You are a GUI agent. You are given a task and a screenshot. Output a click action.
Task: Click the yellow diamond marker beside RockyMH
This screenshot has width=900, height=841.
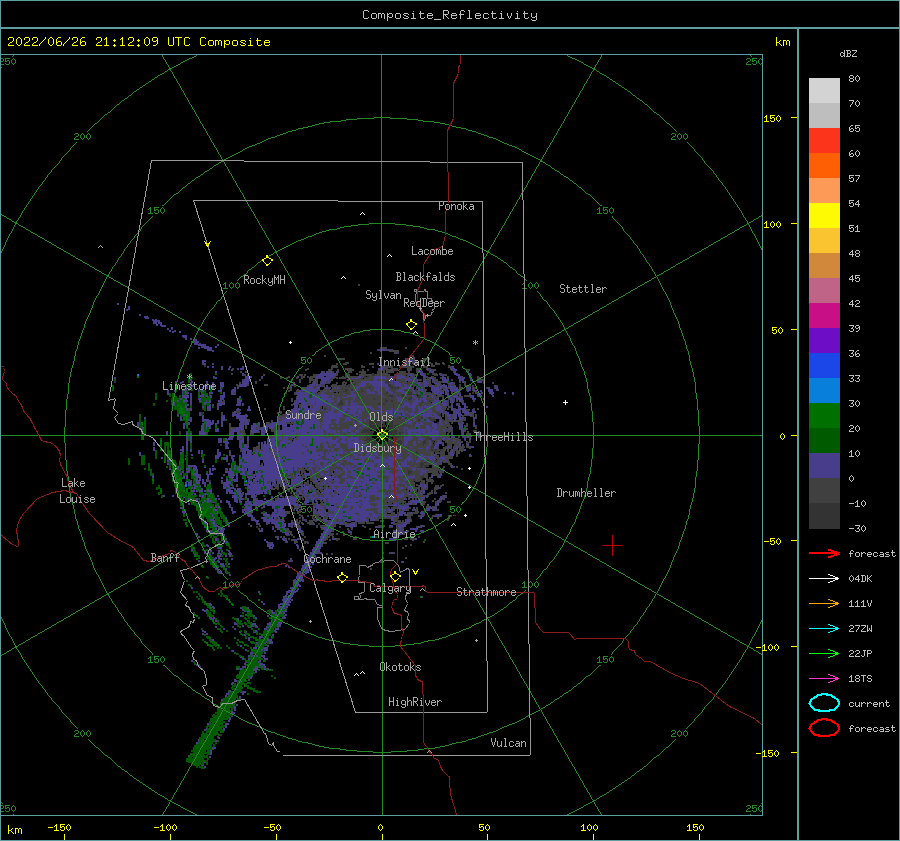pyautogui.click(x=267, y=261)
